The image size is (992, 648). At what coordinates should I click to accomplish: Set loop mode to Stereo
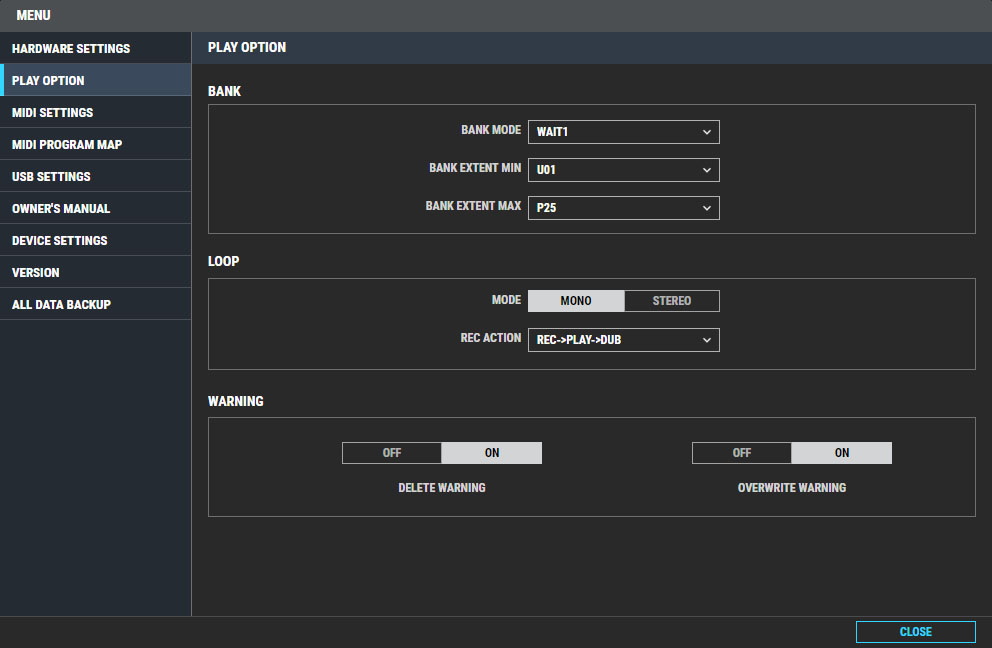tap(671, 301)
